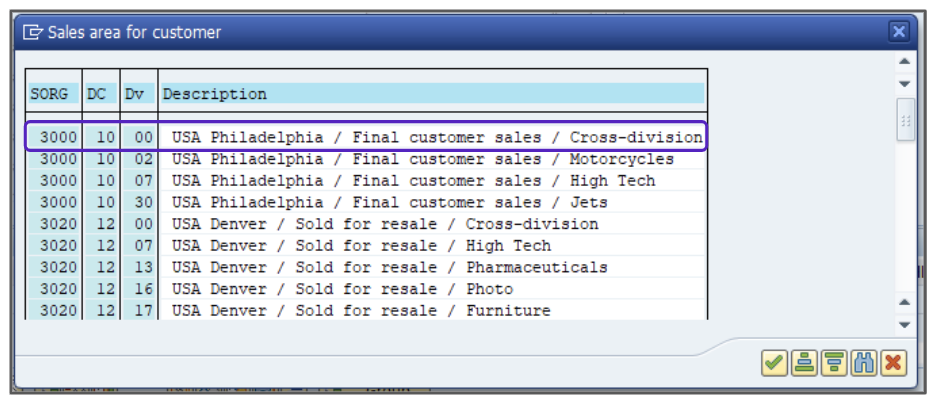Click the dialog icon beside the Sales area title
This screenshot has width=940, height=404.
click(x=33, y=33)
